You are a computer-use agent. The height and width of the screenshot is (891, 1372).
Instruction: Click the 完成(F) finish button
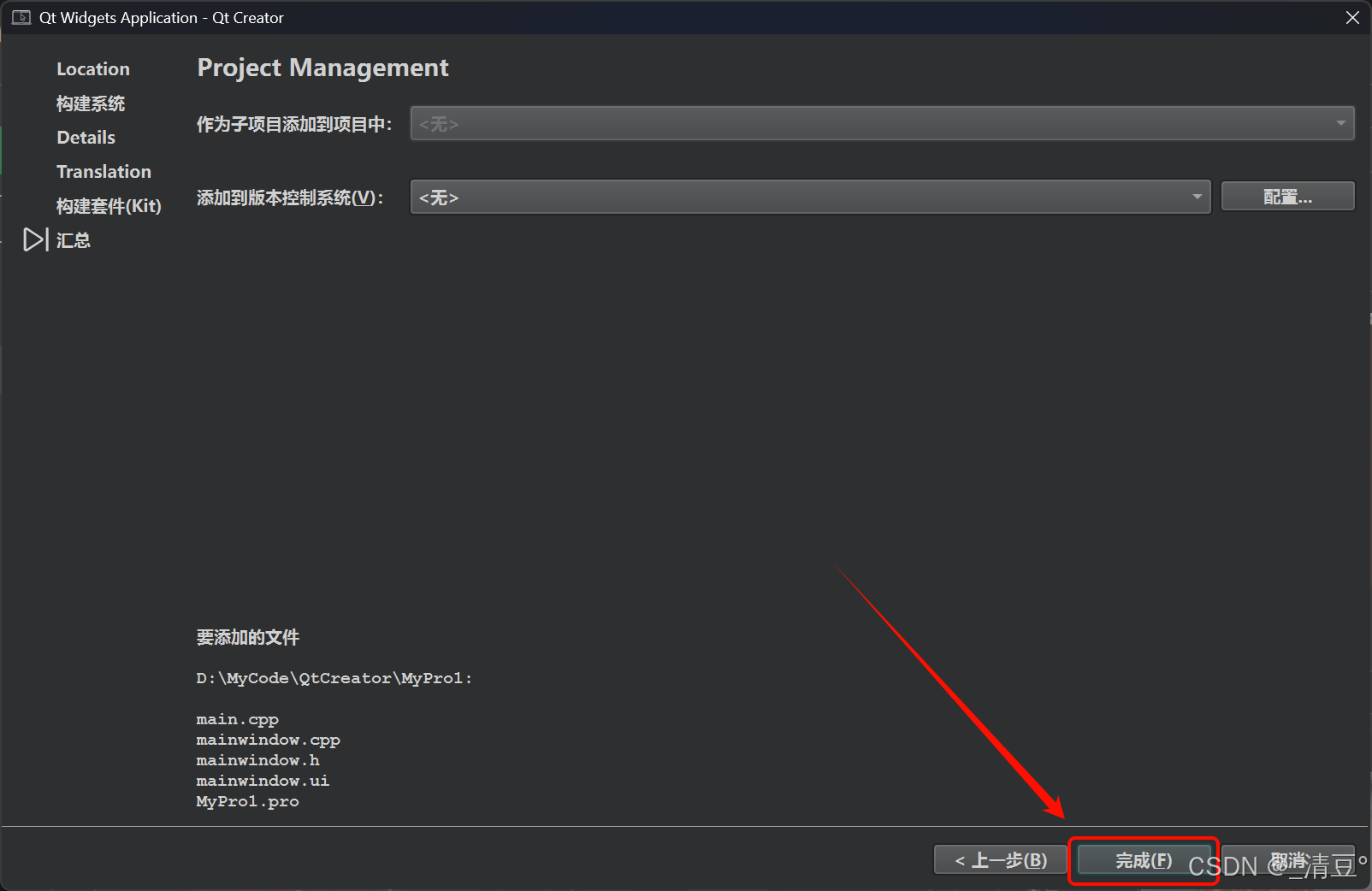pyautogui.click(x=1144, y=860)
